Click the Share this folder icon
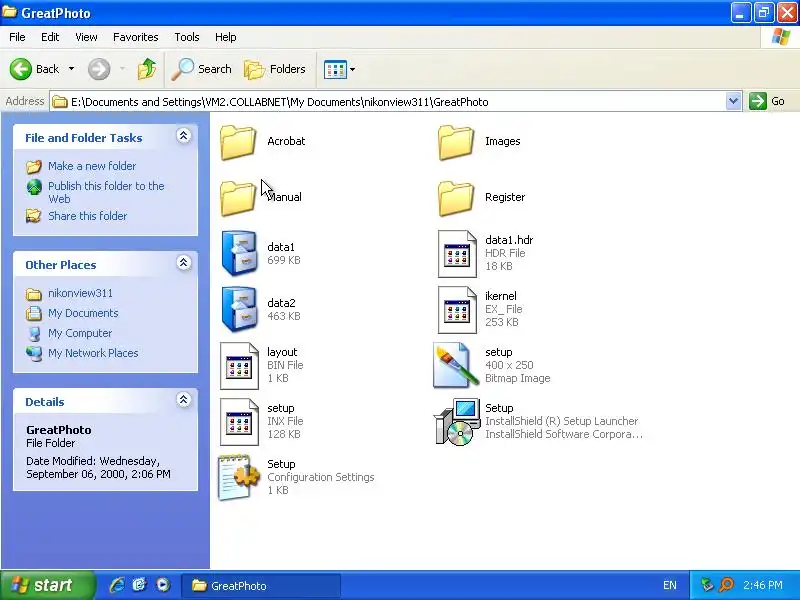 tap(34, 216)
